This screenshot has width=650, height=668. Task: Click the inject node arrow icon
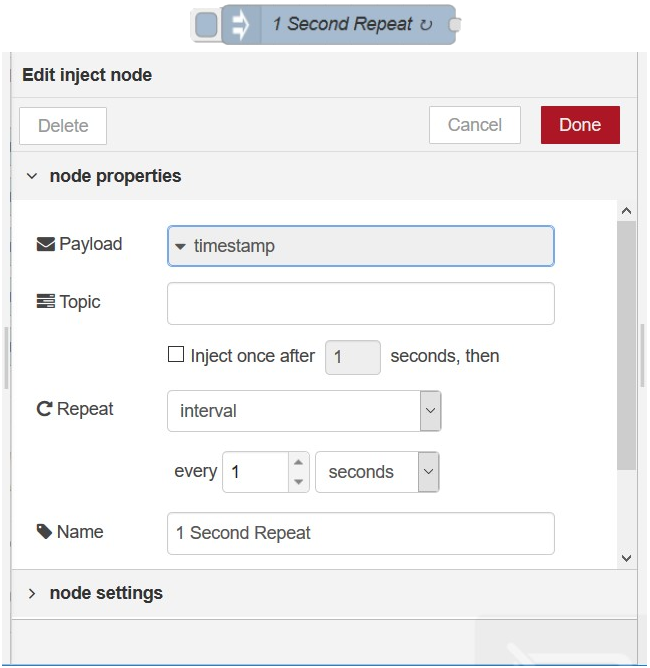(240, 25)
